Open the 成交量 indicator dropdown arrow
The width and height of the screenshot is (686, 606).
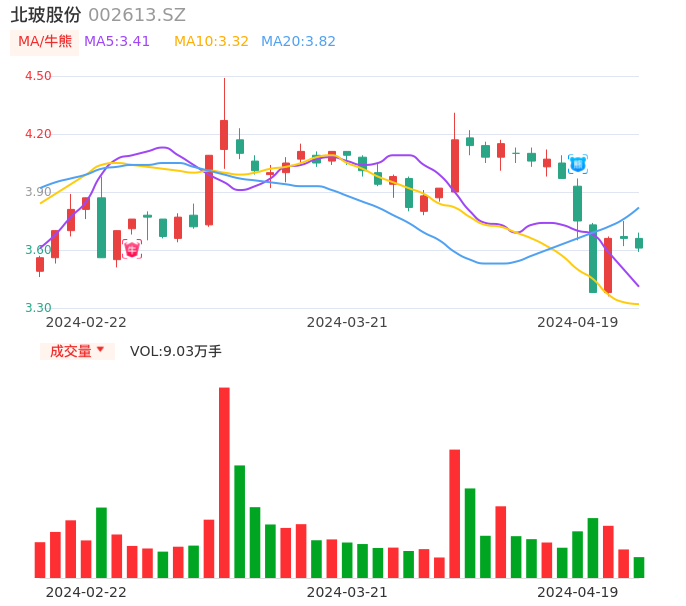(x=100, y=350)
